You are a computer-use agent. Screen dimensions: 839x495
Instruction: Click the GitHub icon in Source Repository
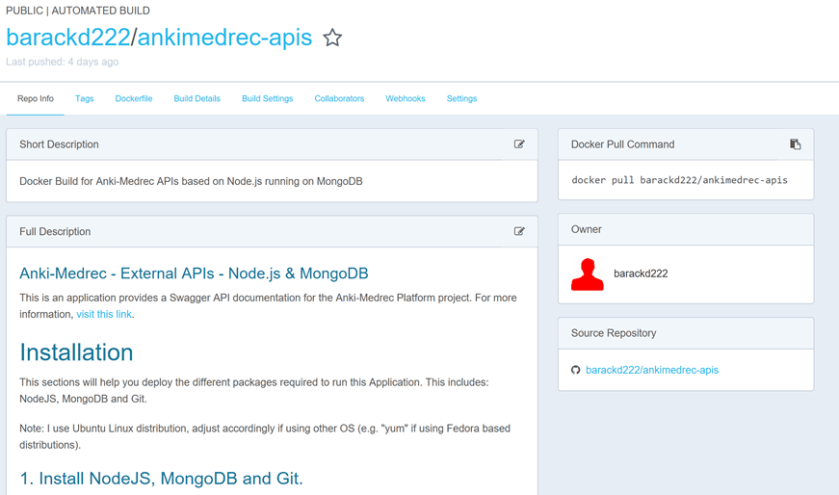[x=576, y=370]
